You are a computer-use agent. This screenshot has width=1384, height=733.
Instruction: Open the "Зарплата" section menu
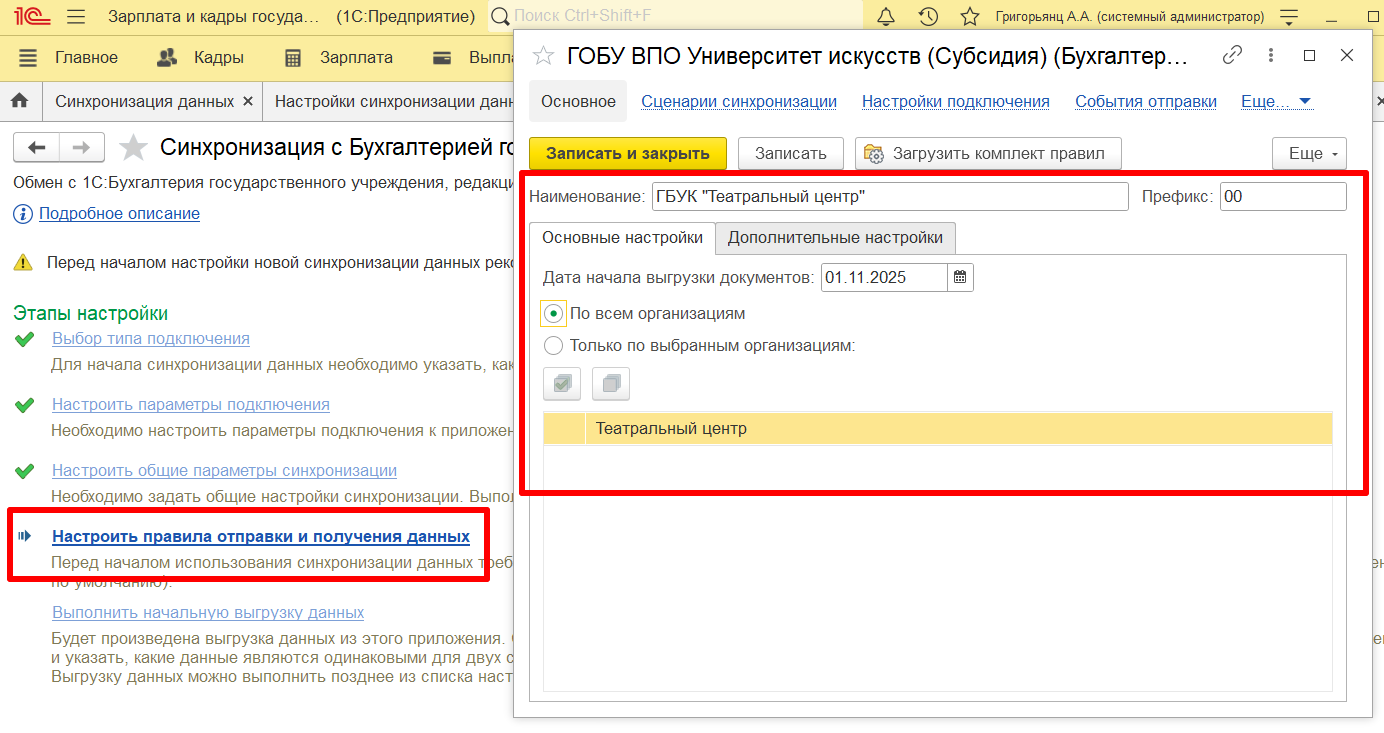point(340,58)
